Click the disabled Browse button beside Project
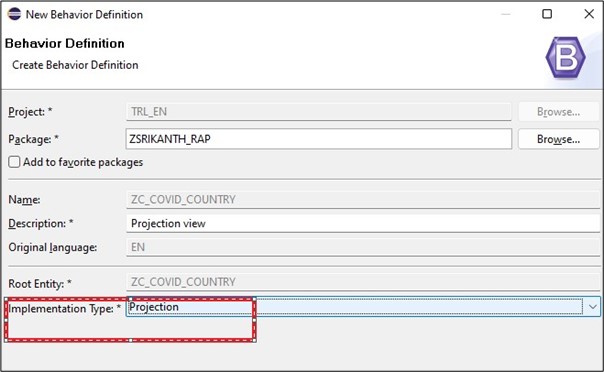Viewport: 604px width, 372px height. pyautogui.click(x=558, y=112)
